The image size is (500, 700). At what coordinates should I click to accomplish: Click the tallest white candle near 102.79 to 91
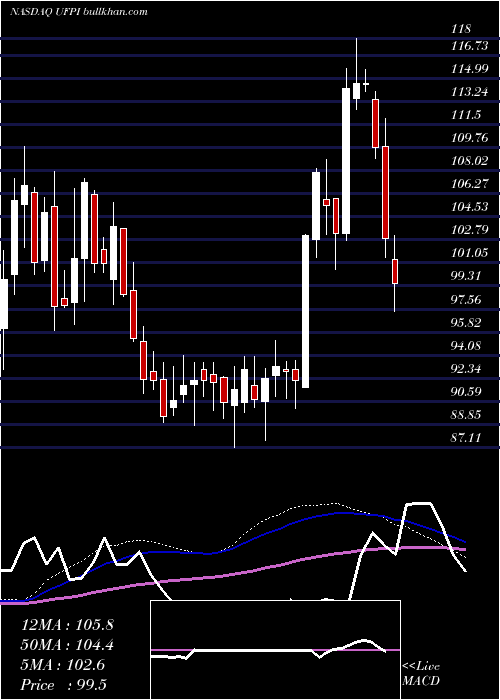tap(305, 311)
